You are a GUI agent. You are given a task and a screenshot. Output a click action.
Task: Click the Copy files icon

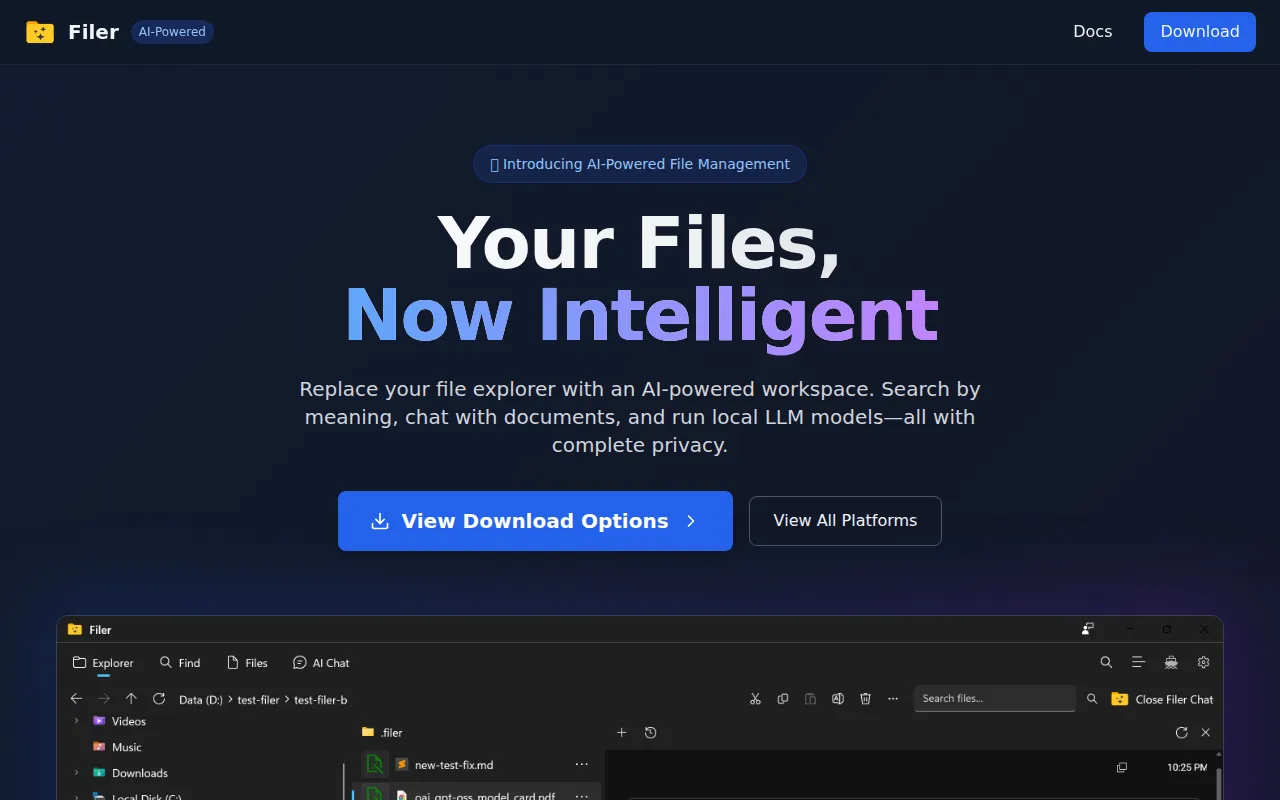point(783,699)
